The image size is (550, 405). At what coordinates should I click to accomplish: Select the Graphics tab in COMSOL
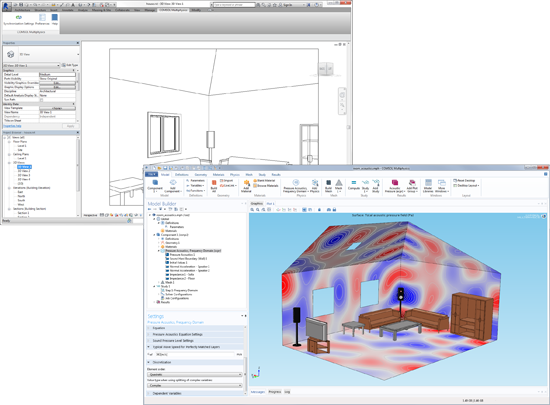click(256, 203)
